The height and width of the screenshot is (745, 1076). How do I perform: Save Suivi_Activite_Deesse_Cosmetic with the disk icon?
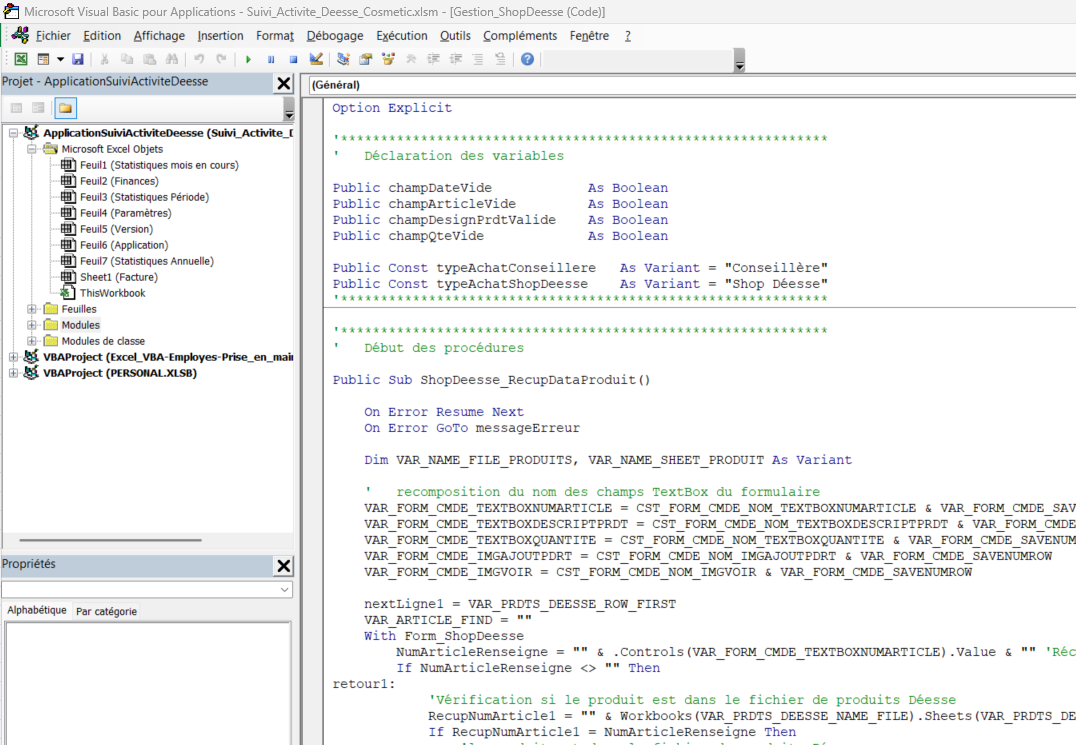(76, 58)
